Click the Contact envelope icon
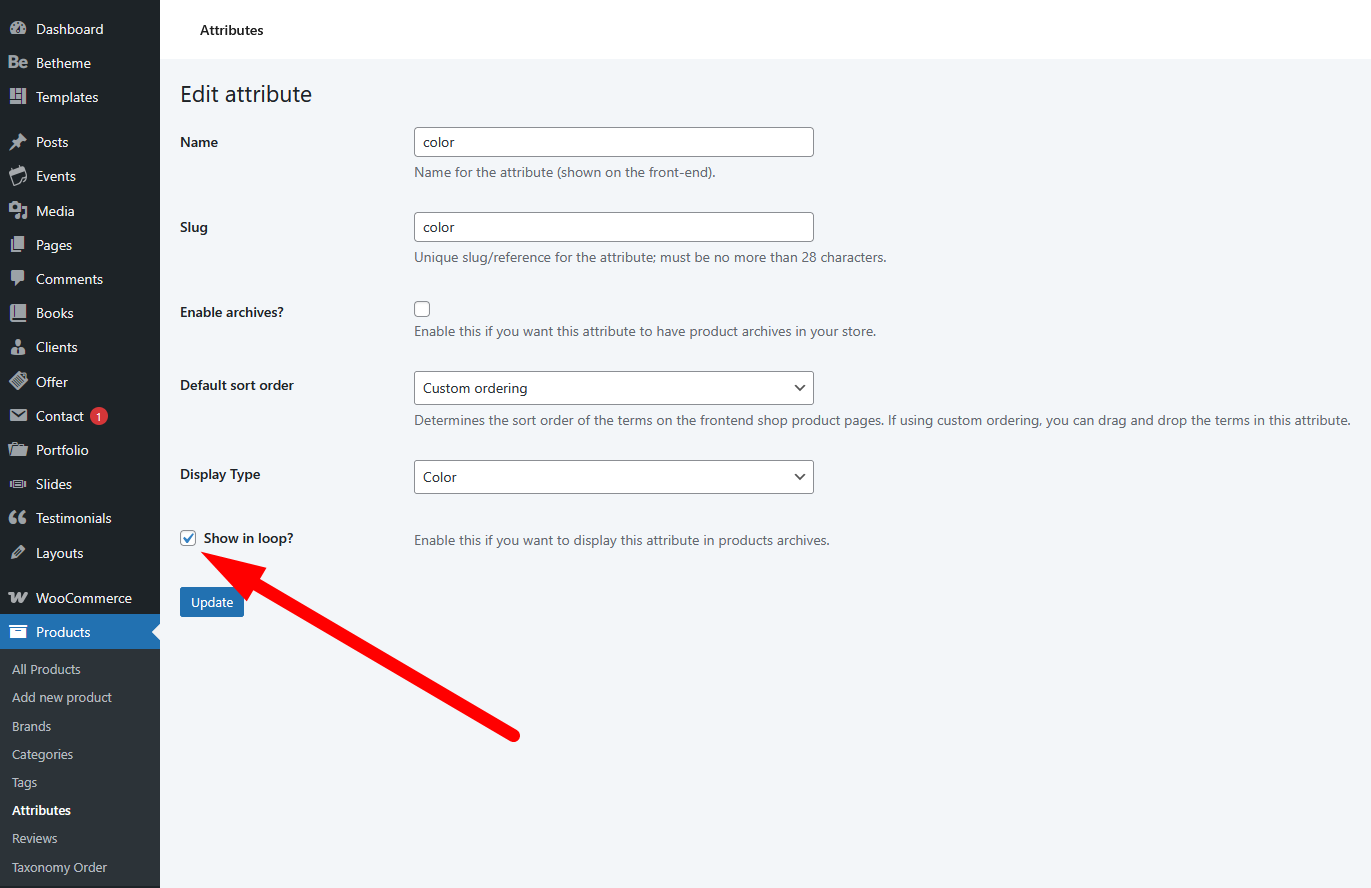 coord(18,416)
